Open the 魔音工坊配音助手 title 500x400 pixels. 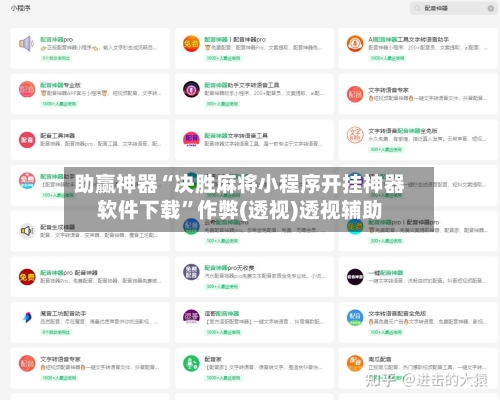click(x=63, y=314)
